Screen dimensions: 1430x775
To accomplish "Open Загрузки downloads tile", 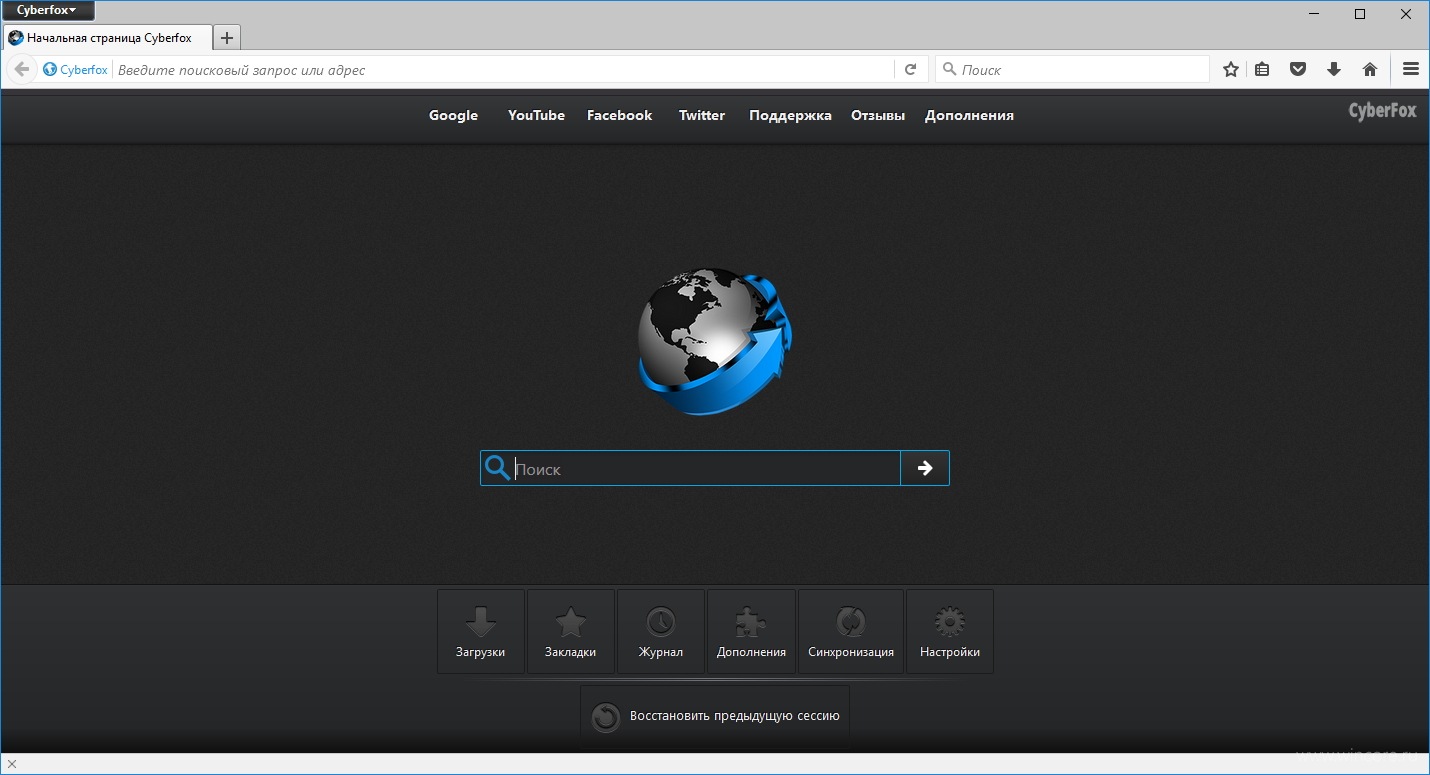I will coord(481,631).
